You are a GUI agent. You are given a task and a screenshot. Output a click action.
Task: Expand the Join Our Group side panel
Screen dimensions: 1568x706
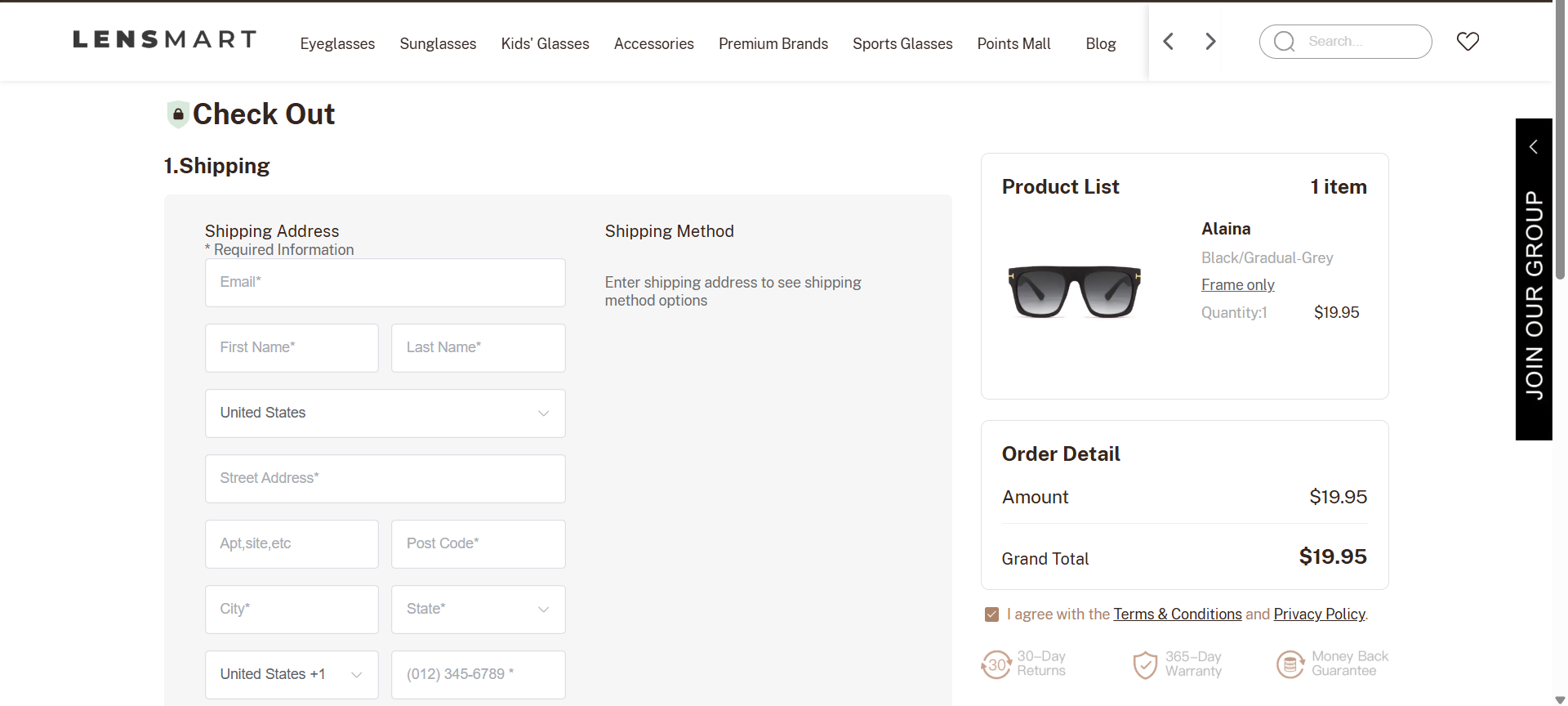point(1534,147)
